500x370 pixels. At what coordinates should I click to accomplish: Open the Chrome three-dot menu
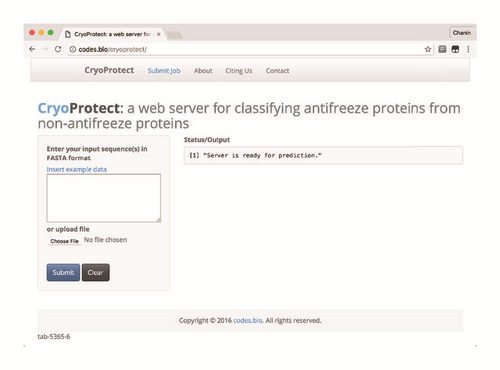pyautogui.click(x=468, y=49)
